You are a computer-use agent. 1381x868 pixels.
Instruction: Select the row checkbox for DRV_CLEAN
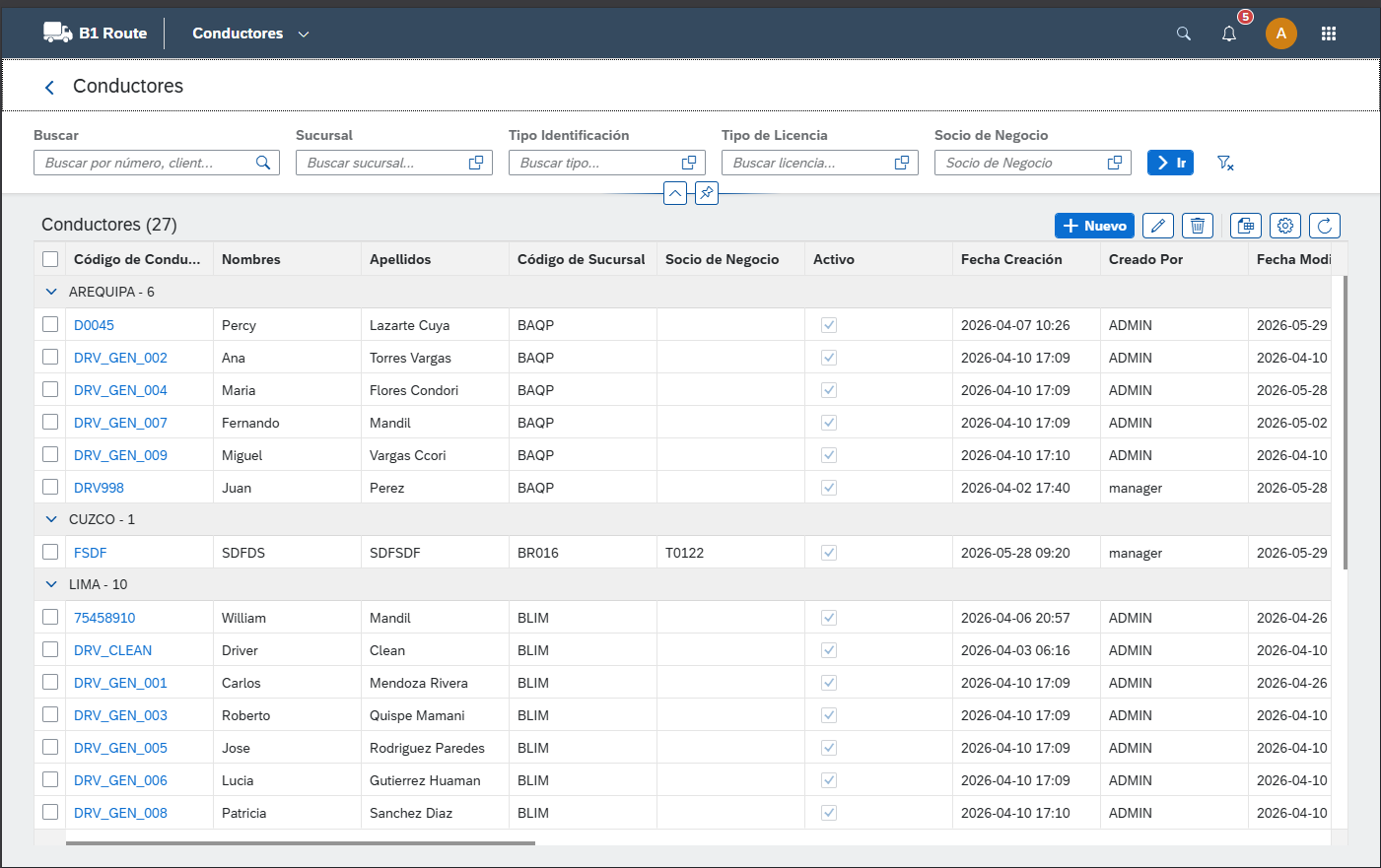pyautogui.click(x=50, y=649)
